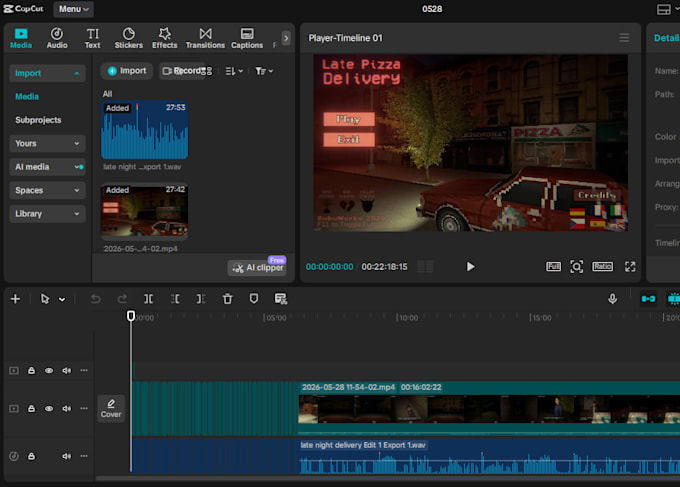Open the layout switcher at top right
The width and height of the screenshot is (680, 487).
(664, 9)
